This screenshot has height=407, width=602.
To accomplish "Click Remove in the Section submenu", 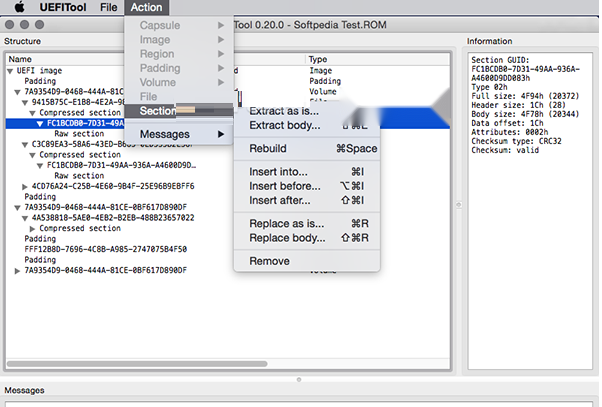I will pos(270,261).
